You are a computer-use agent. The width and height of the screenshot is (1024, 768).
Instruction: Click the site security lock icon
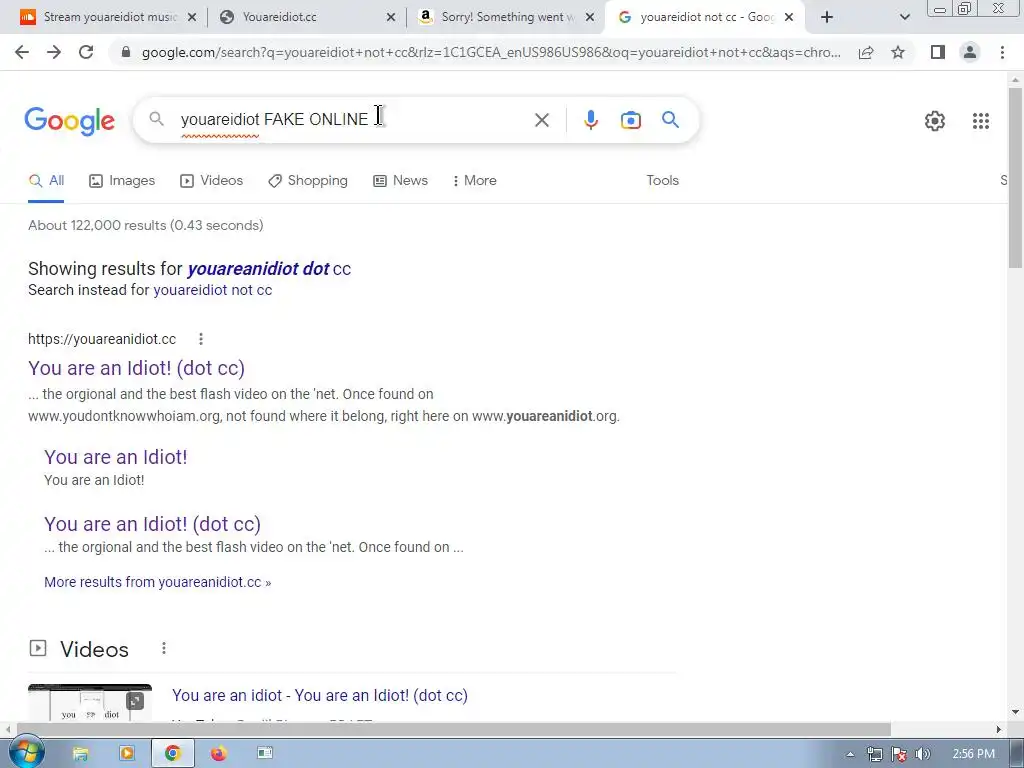(126, 52)
